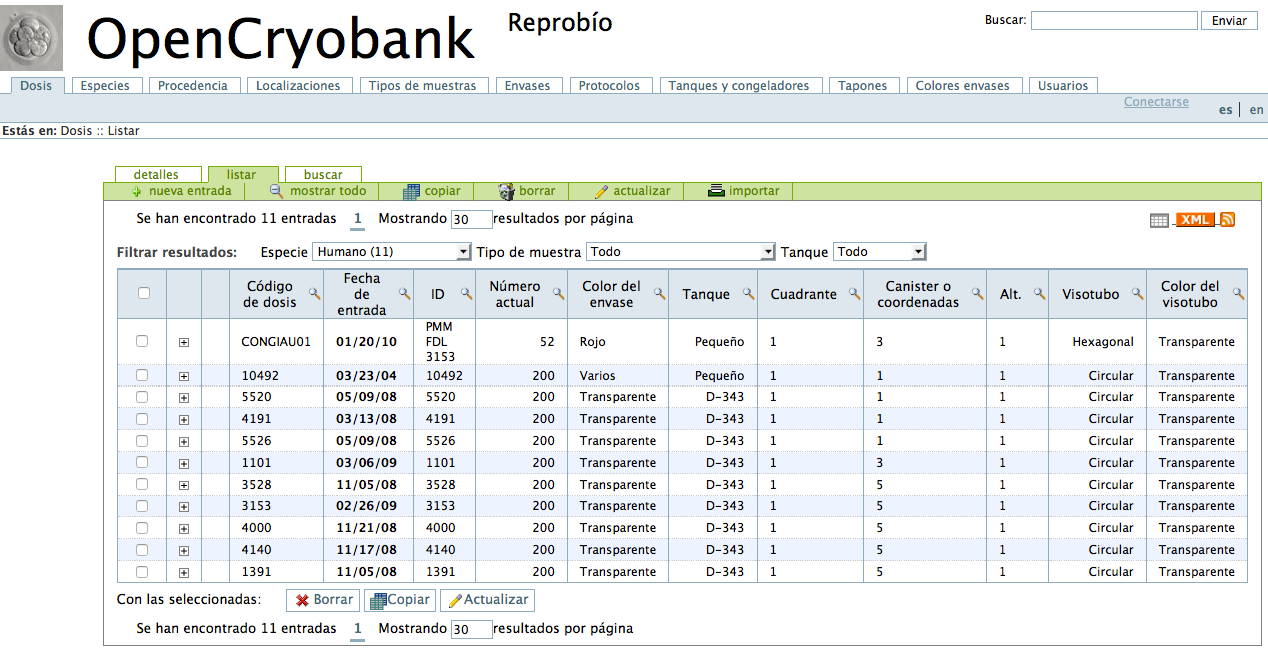Click inside the Buscar input field
This screenshot has width=1268, height=655.
pos(1113,19)
